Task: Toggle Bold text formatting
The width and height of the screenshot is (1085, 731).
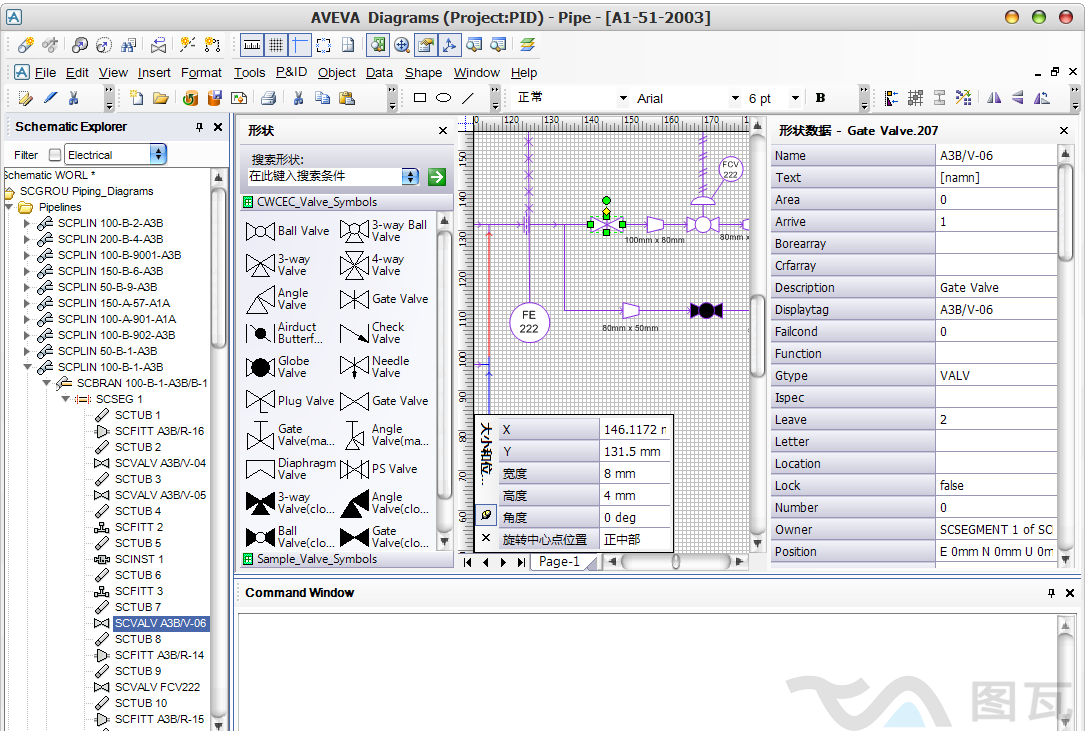Action: pos(820,98)
